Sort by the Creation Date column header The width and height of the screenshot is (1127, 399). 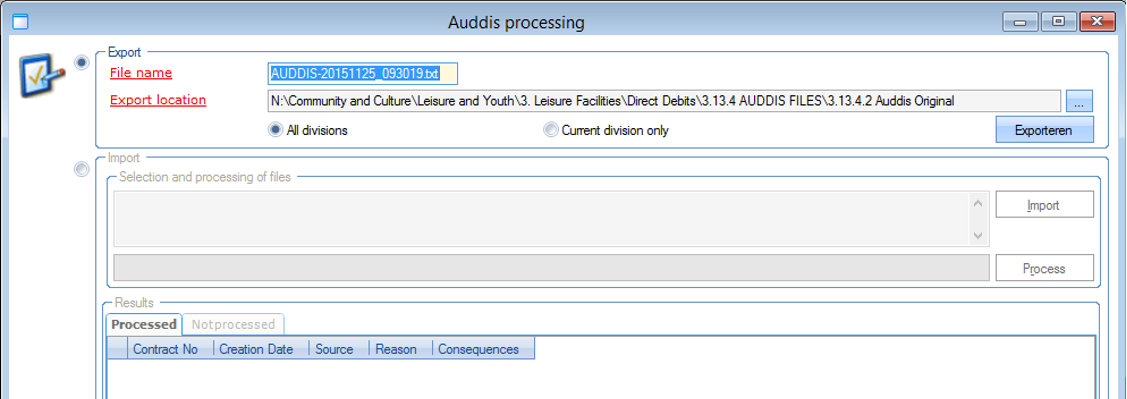[262, 349]
